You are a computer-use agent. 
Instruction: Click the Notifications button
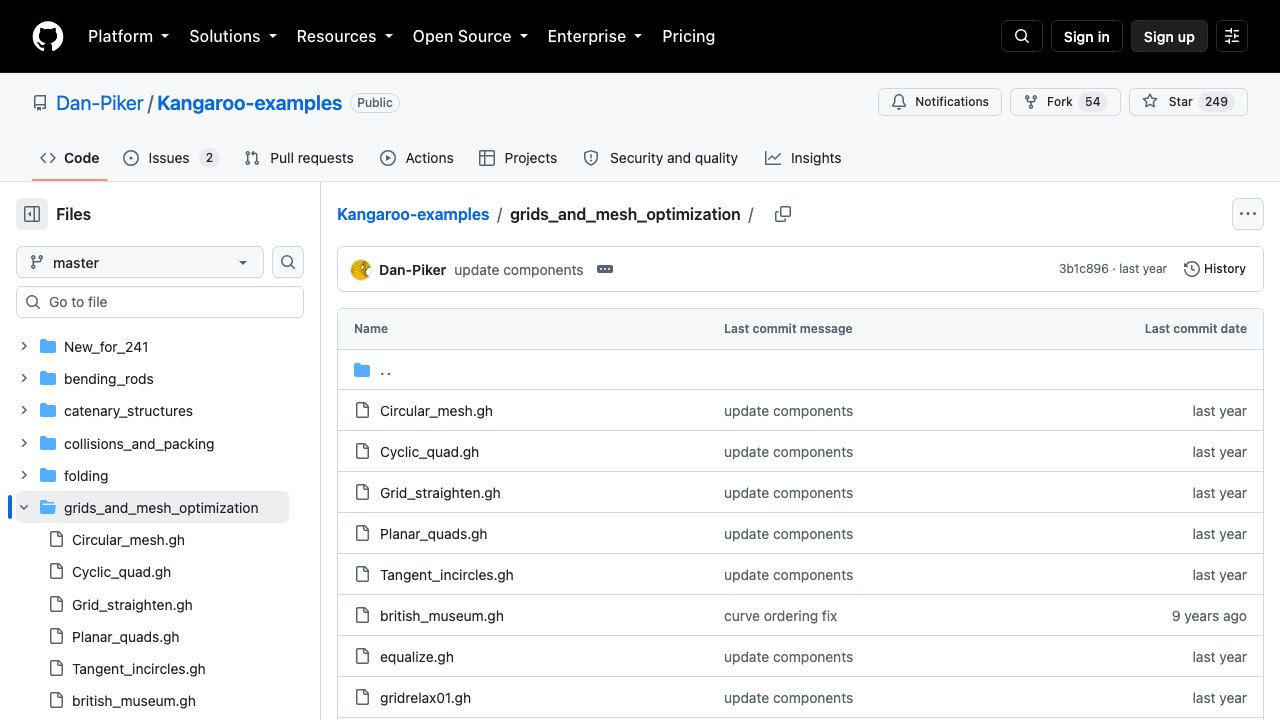click(940, 102)
